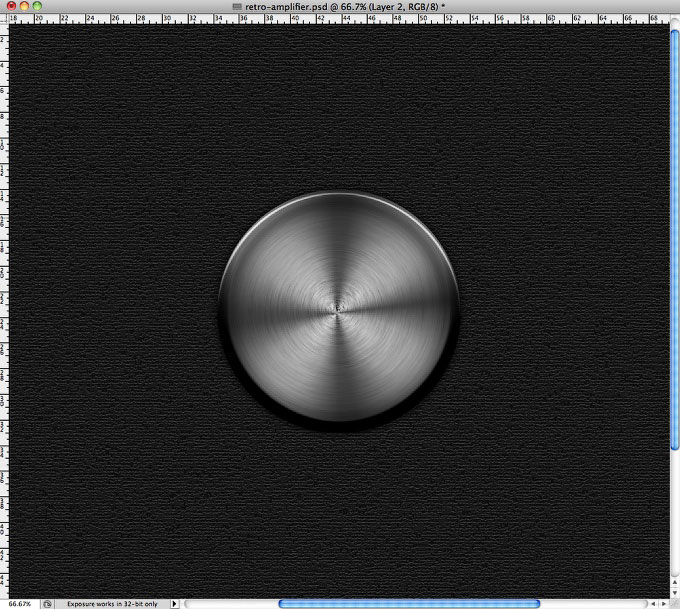The image size is (680, 609).
Task: Click the 66.67% zoom level field
Action: coord(20,604)
